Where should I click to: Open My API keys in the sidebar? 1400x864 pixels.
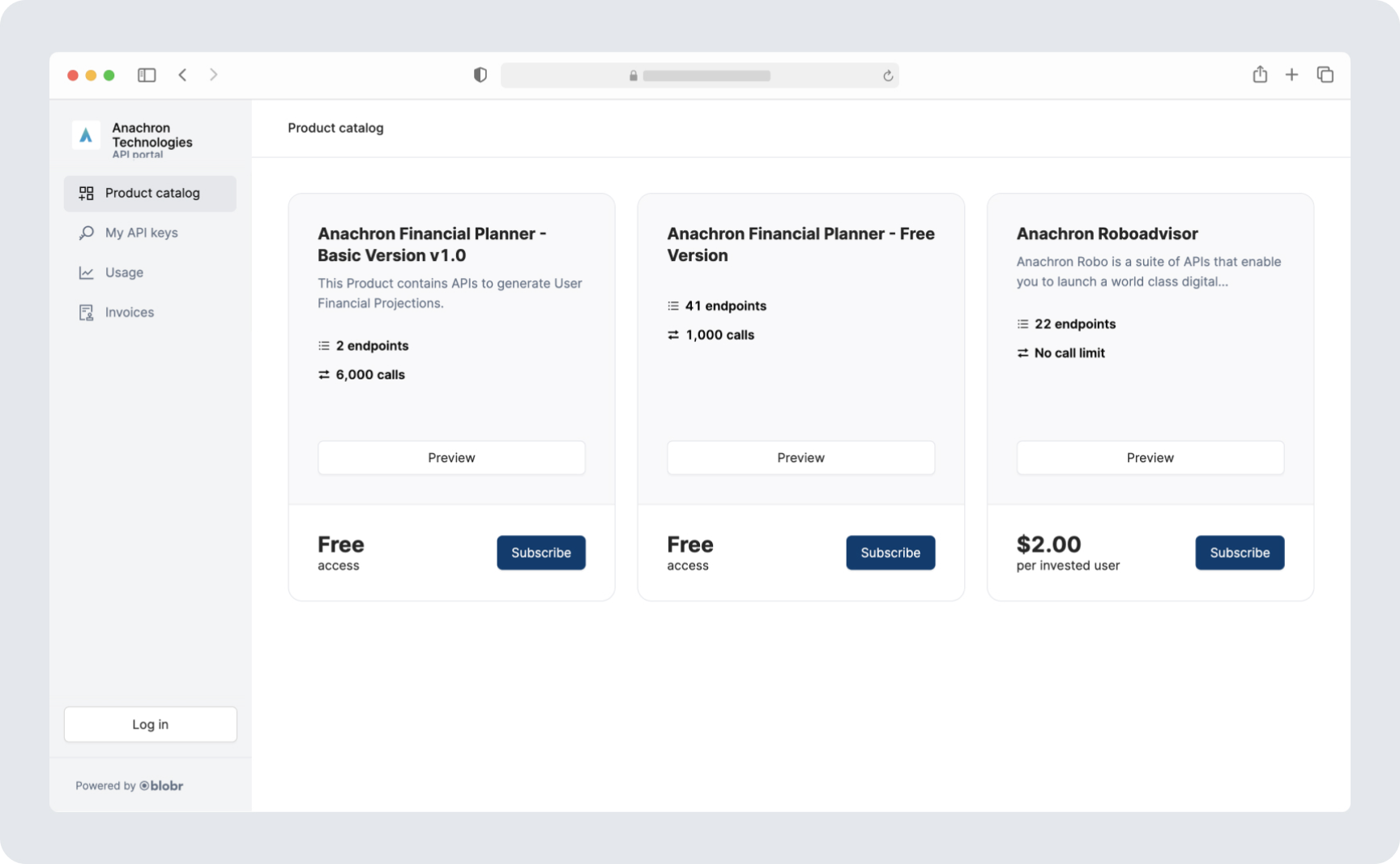click(x=150, y=233)
